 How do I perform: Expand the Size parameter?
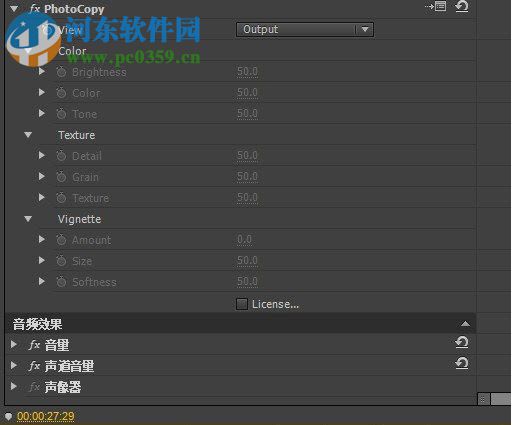42,260
